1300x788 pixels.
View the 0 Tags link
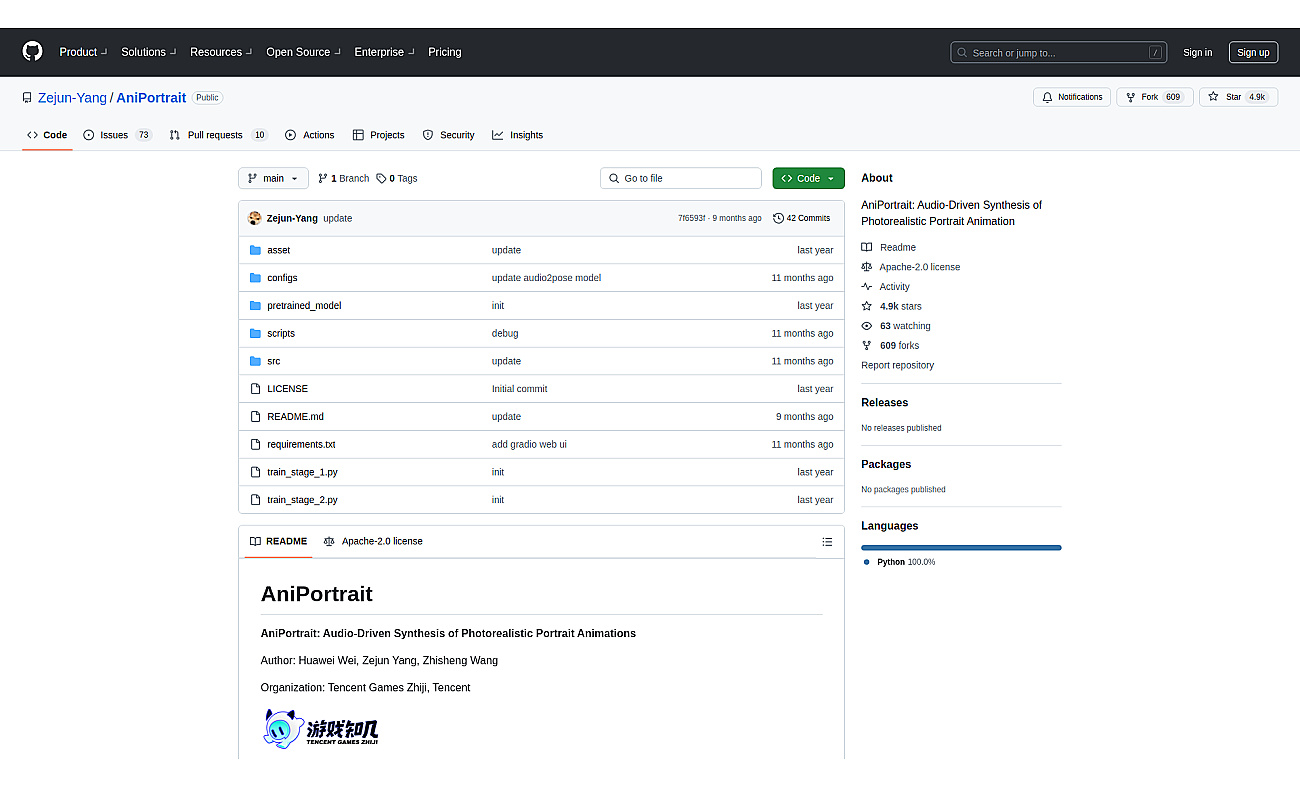point(397,178)
